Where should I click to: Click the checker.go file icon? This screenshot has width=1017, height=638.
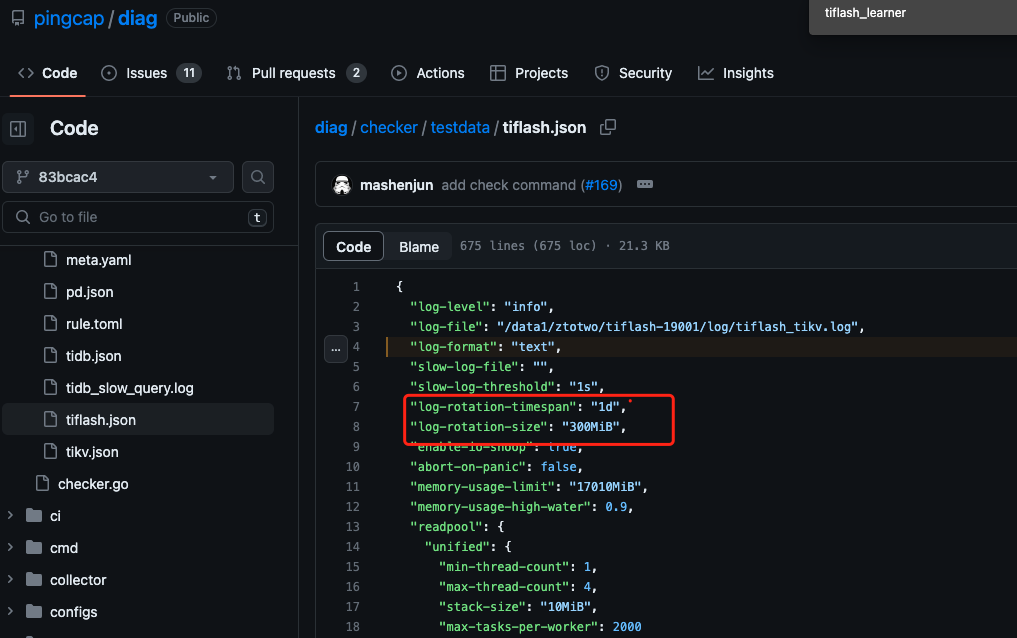pyautogui.click(x=42, y=483)
